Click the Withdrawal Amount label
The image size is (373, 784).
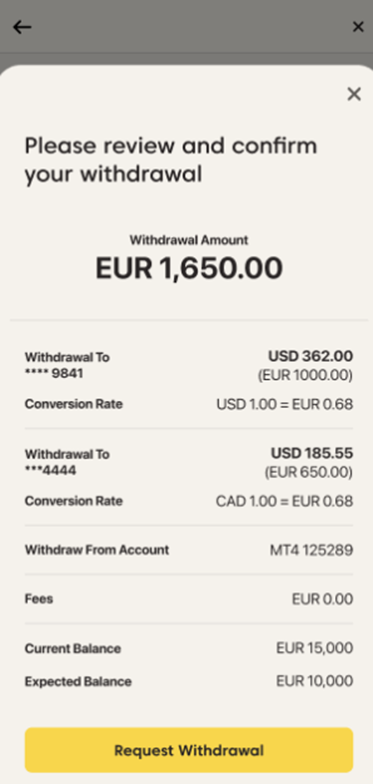pos(189,240)
